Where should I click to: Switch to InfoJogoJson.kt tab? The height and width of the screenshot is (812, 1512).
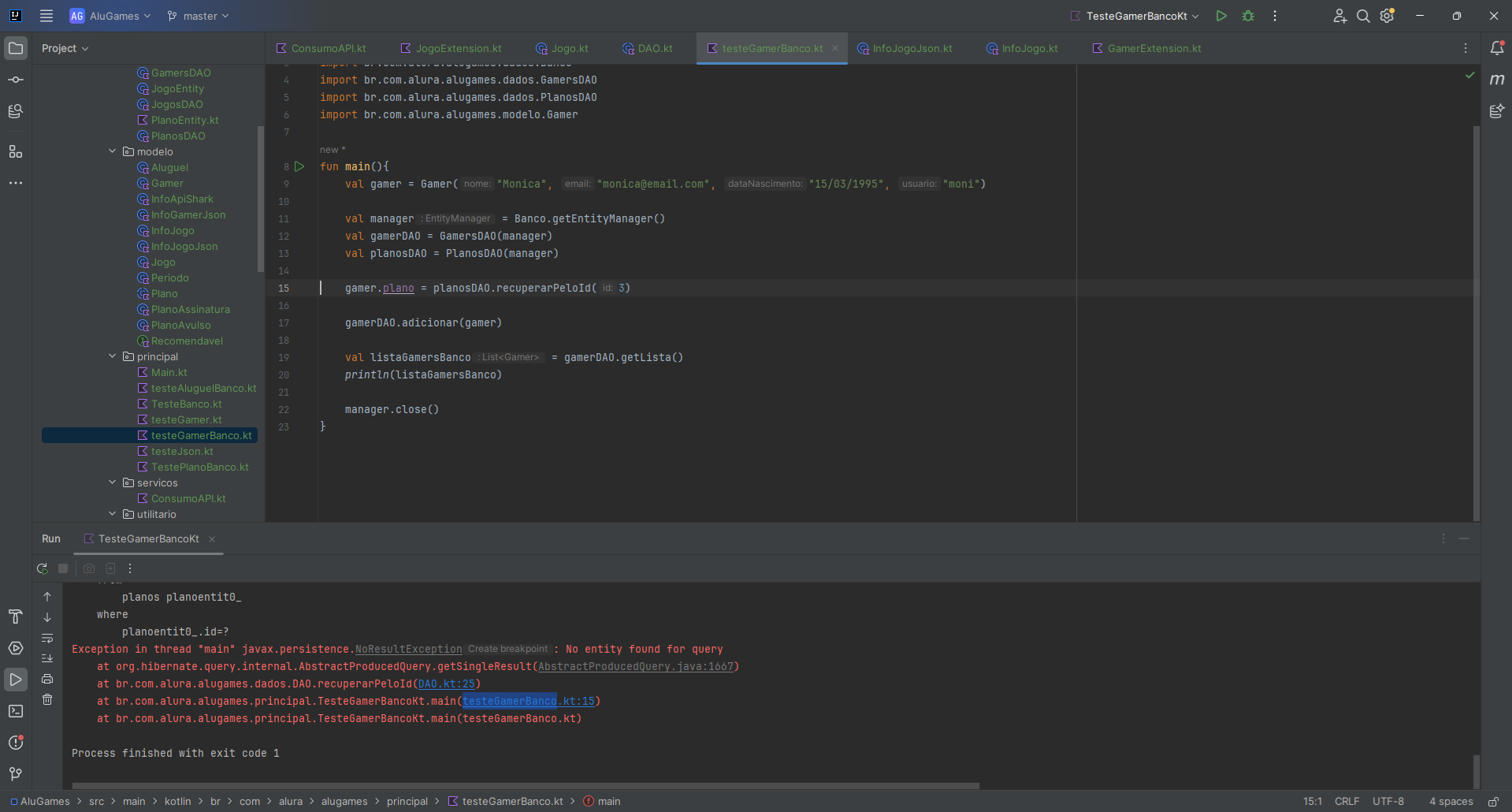click(905, 48)
